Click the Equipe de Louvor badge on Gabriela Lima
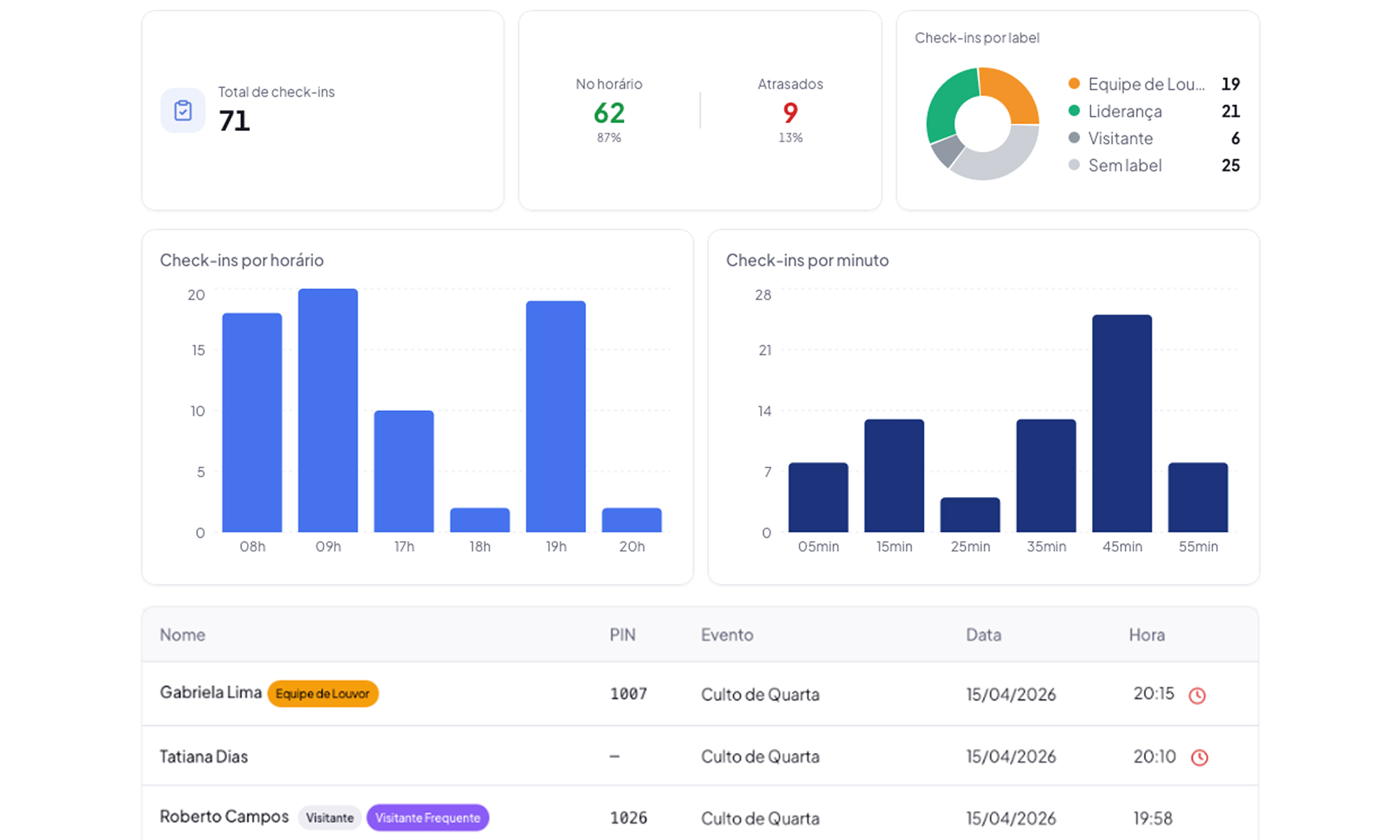 point(323,694)
